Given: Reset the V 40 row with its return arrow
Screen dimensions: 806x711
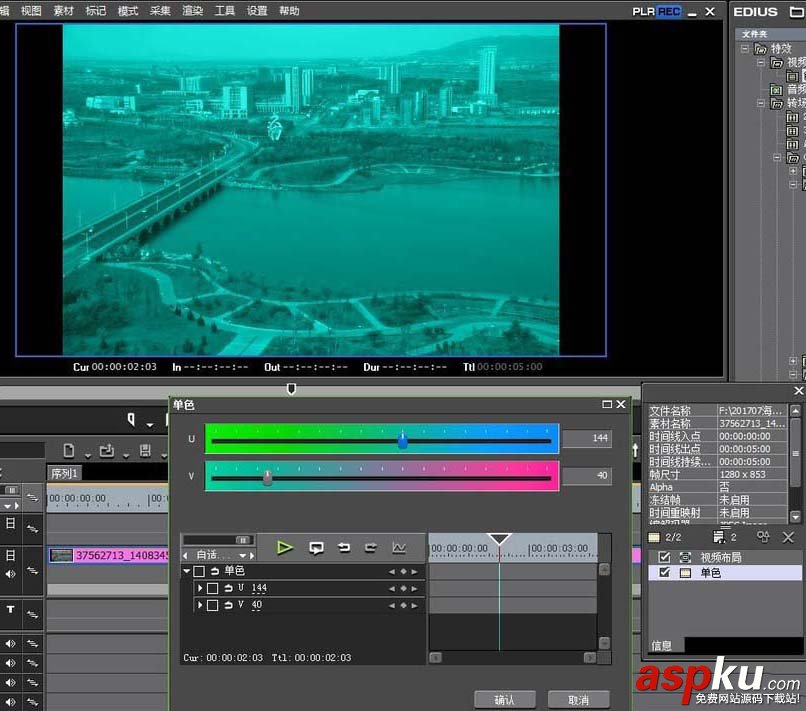Looking at the screenshot, I should pos(228,606).
